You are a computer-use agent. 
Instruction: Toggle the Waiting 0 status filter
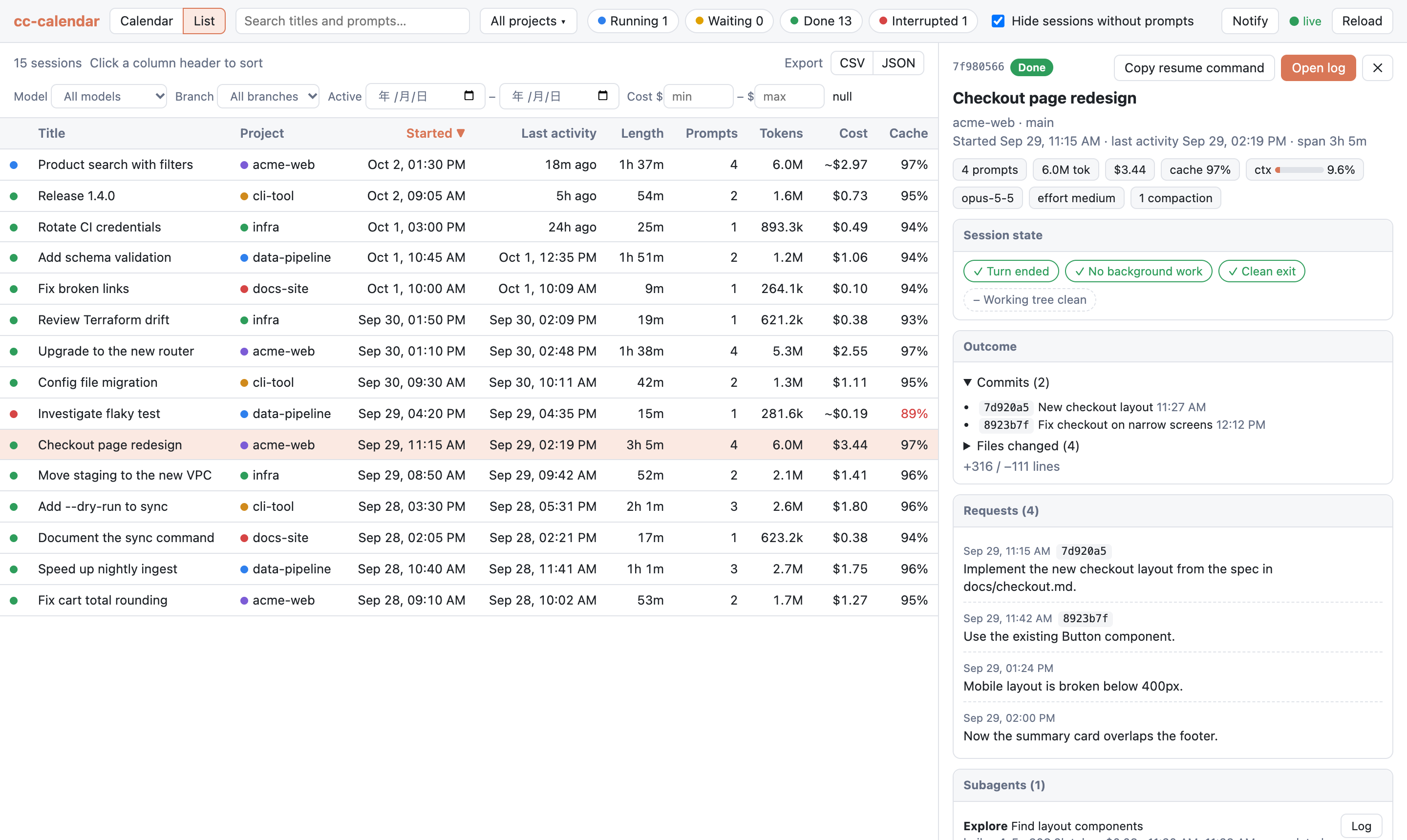(729, 21)
